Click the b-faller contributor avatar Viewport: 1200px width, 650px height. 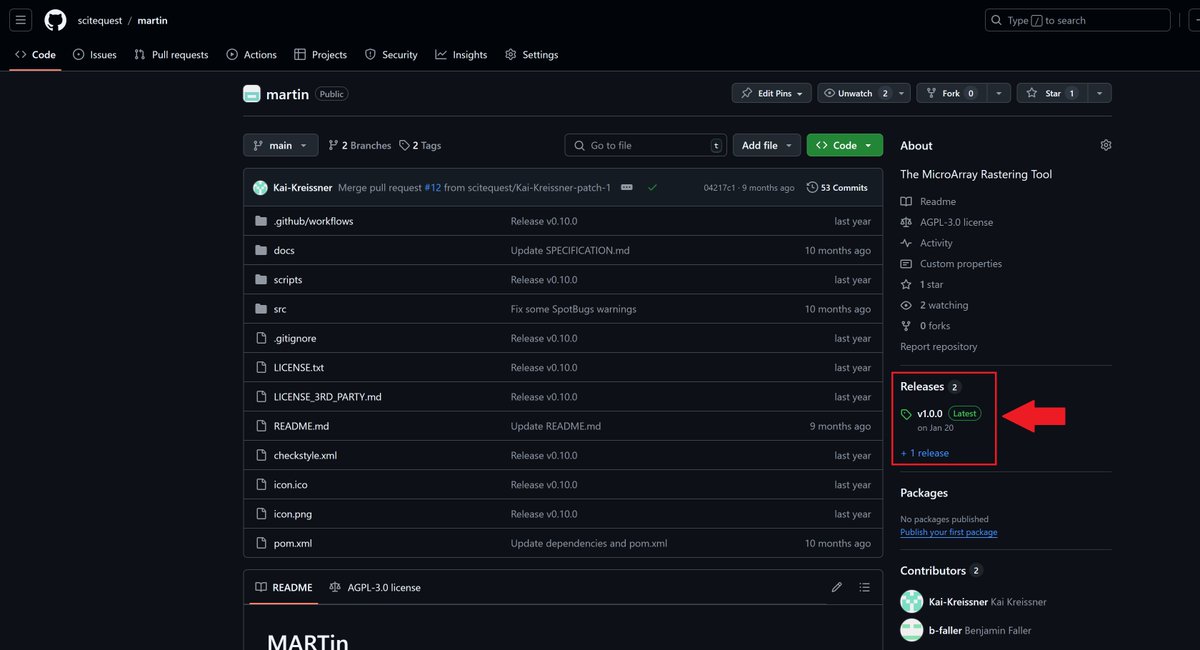pos(911,630)
